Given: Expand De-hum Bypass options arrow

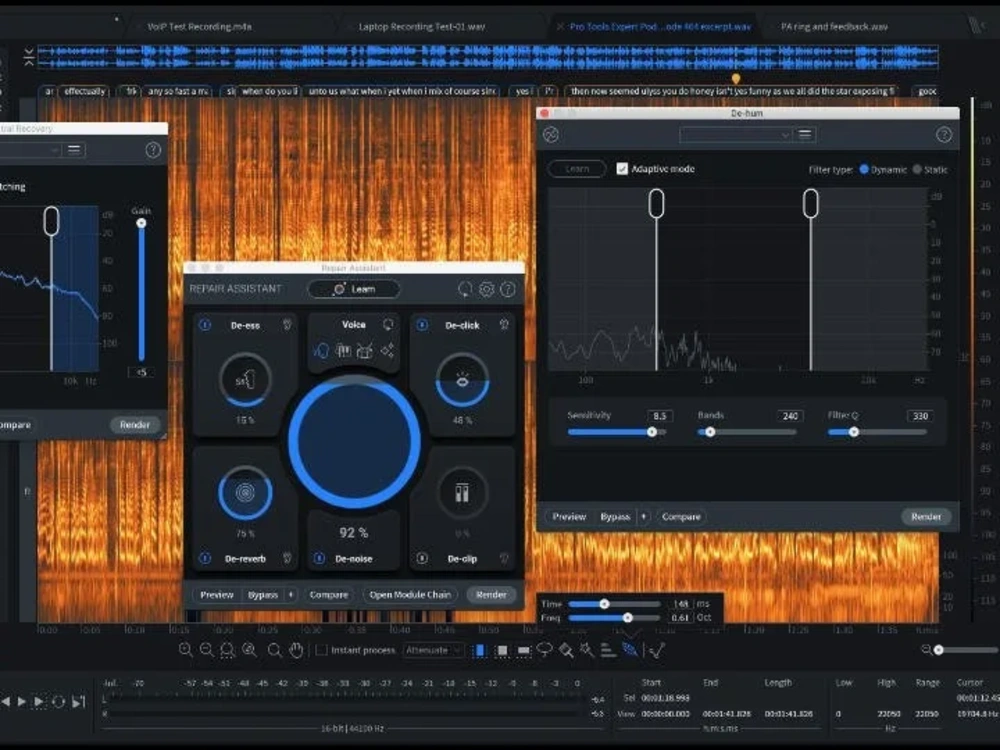Looking at the screenshot, I should pyautogui.click(x=643, y=517).
